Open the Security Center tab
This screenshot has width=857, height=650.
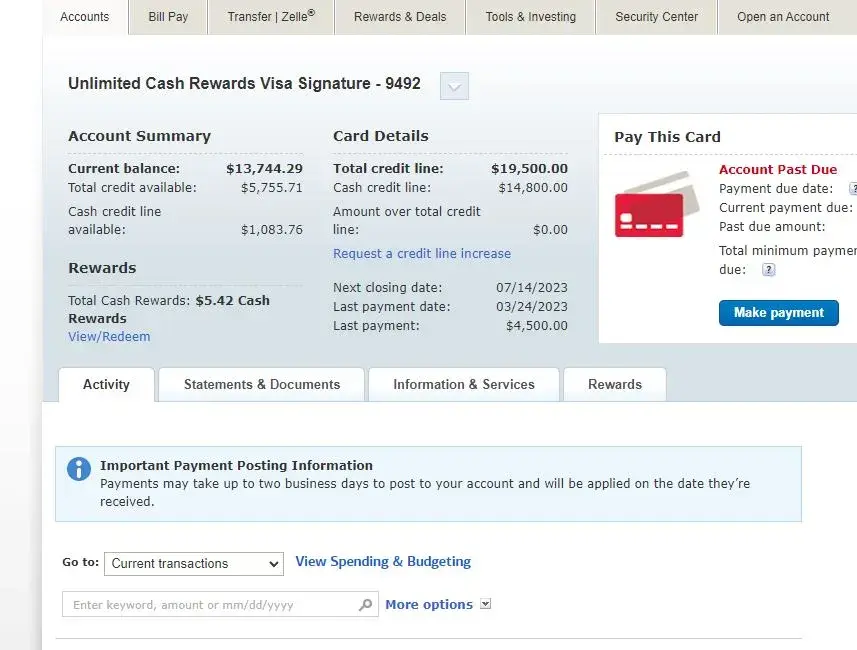tap(656, 17)
